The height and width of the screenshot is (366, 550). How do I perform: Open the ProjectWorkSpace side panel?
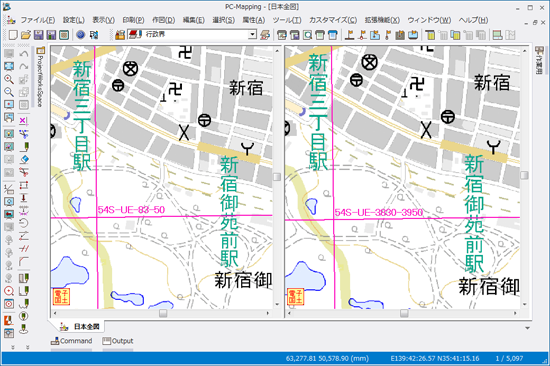(40, 76)
